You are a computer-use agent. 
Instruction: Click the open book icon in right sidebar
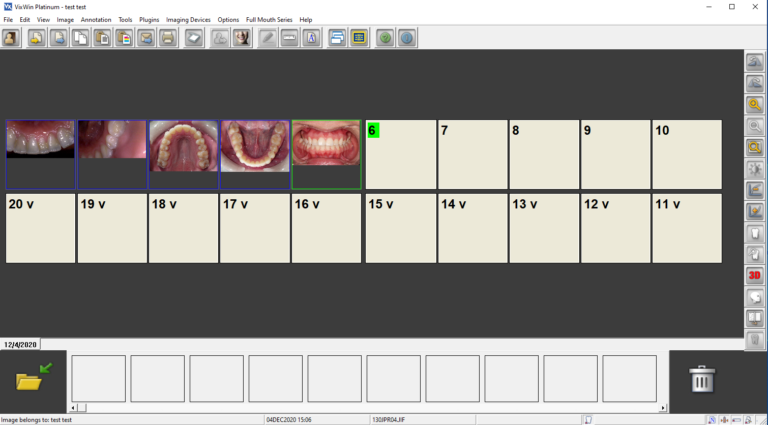(755, 318)
